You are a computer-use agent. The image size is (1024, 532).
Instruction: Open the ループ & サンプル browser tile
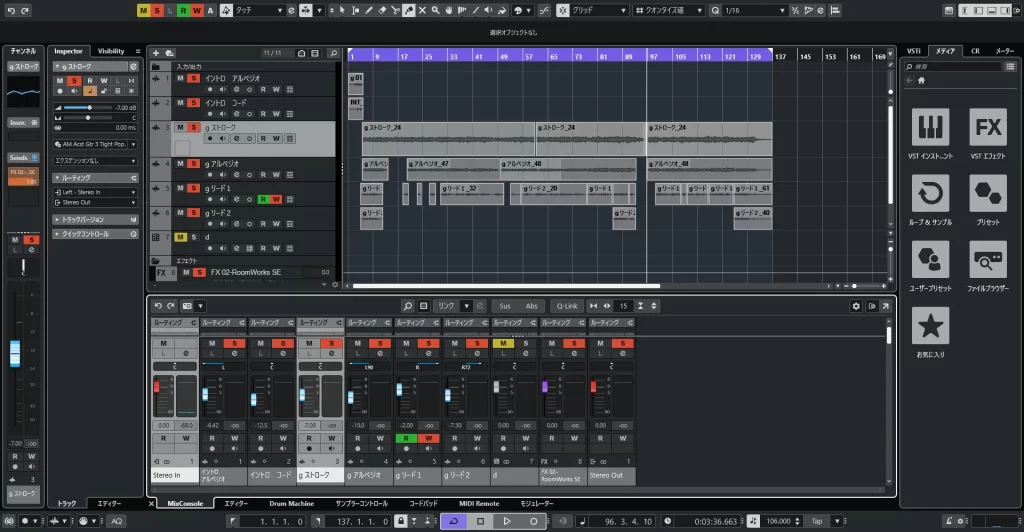coord(931,195)
